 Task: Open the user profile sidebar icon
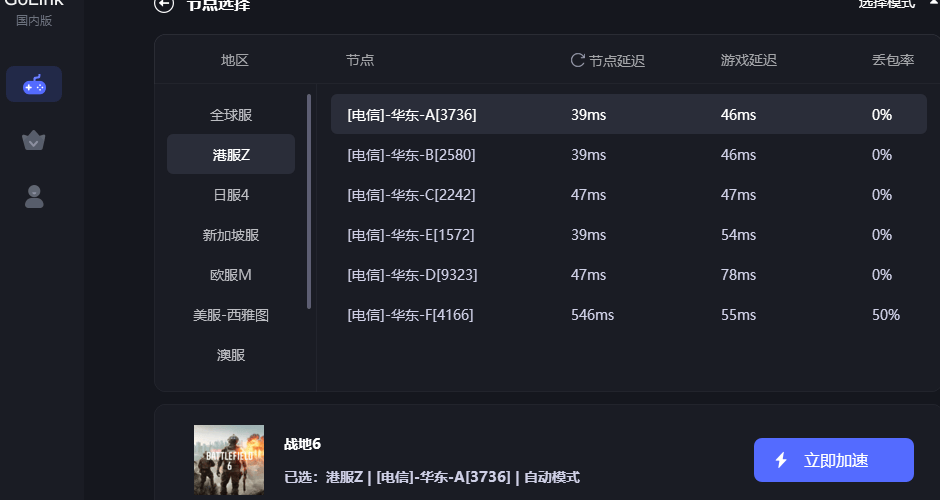pos(34,197)
